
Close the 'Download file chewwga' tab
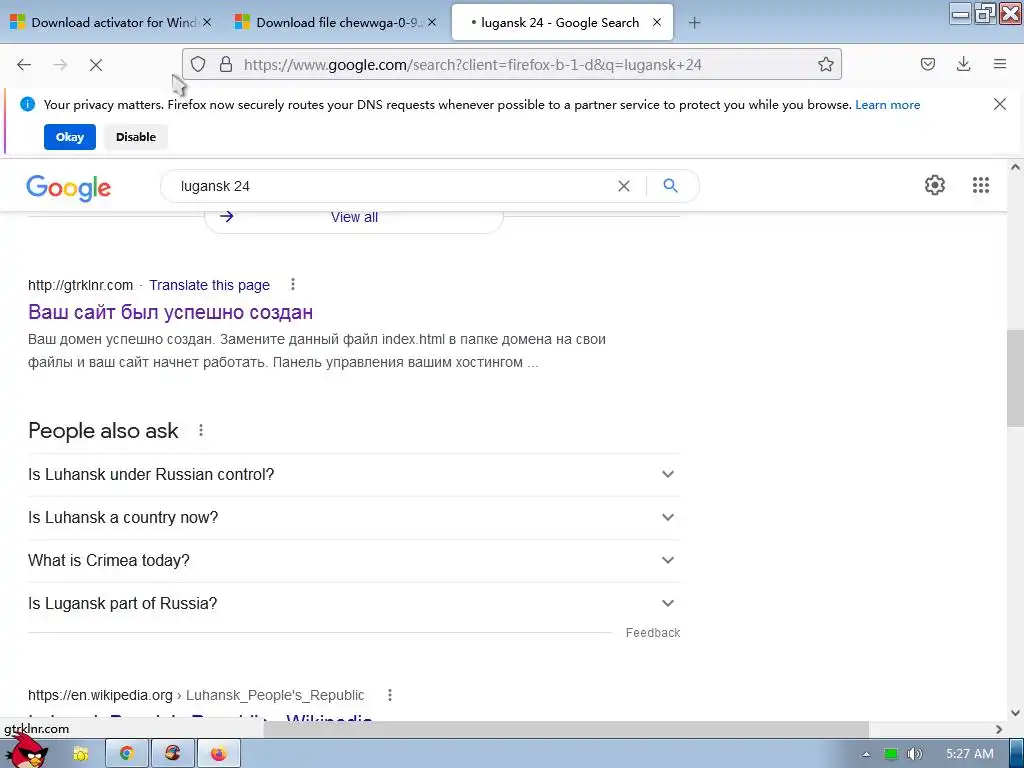point(432,22)
